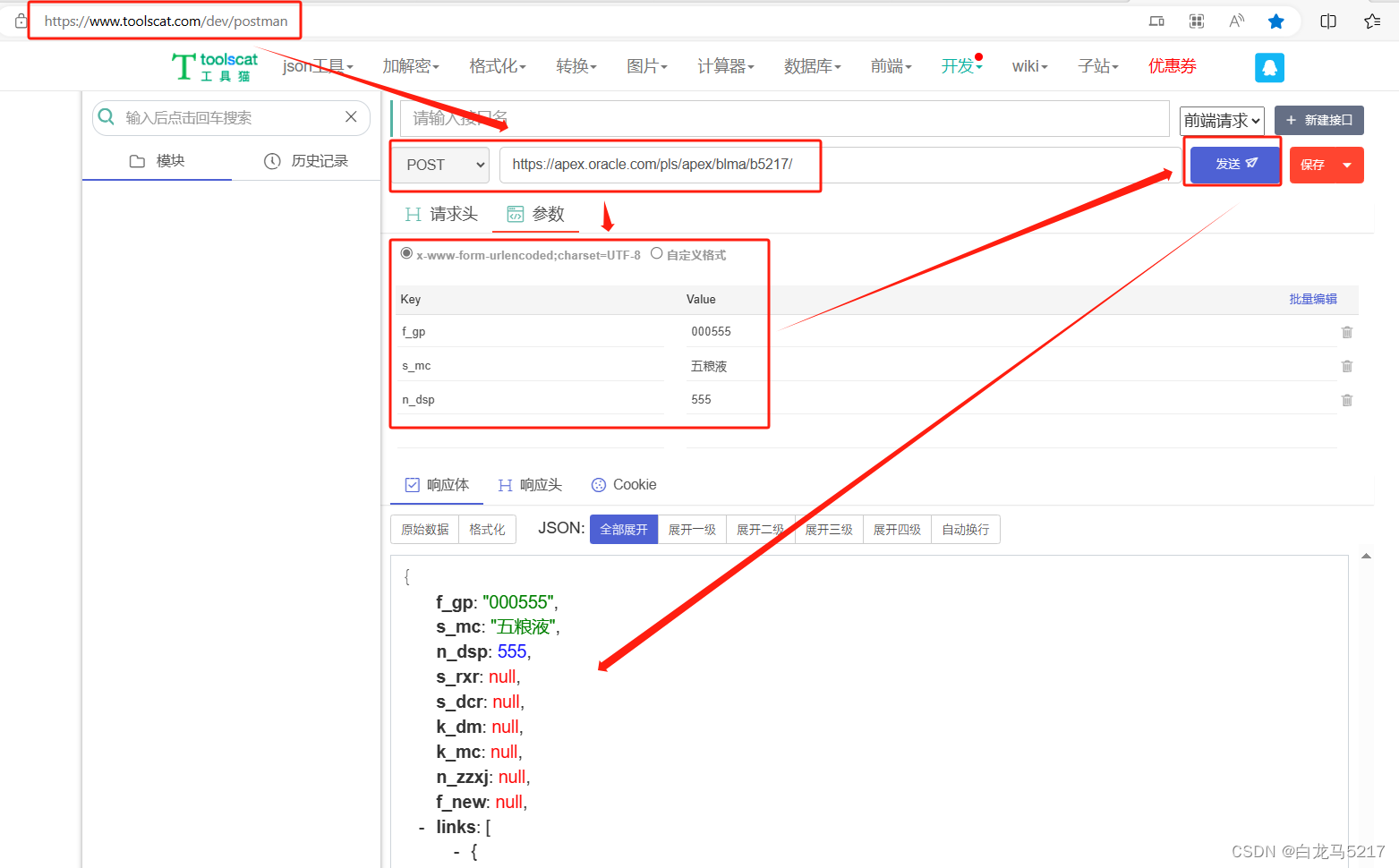Expand the 保存 button dropdown arrow
This screenshot has width=1399, height=868.
(x=1347, y=165)
